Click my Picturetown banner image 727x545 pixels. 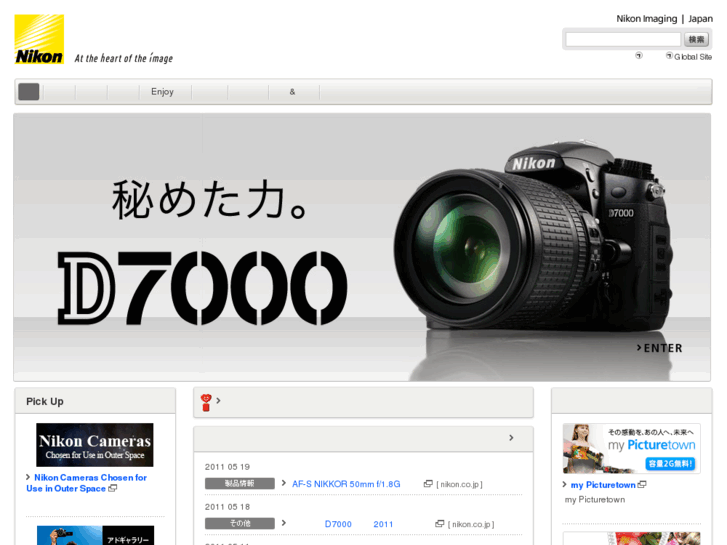(631, 448)
